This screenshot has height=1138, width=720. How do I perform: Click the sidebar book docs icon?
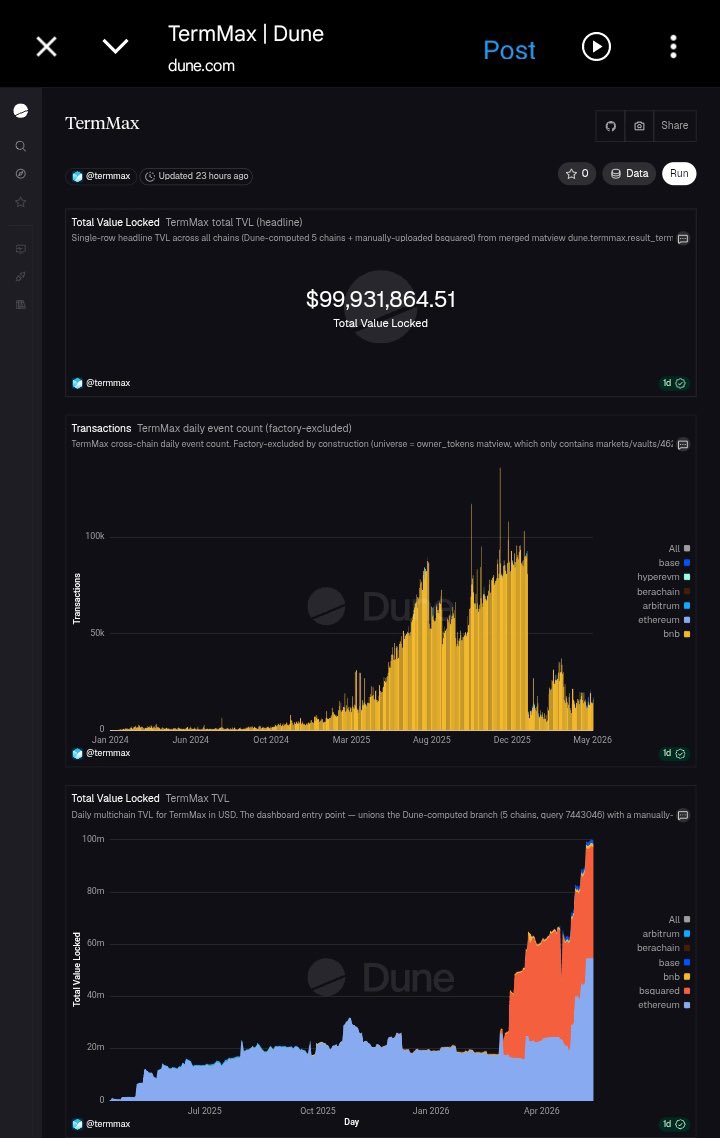point(21,304)
